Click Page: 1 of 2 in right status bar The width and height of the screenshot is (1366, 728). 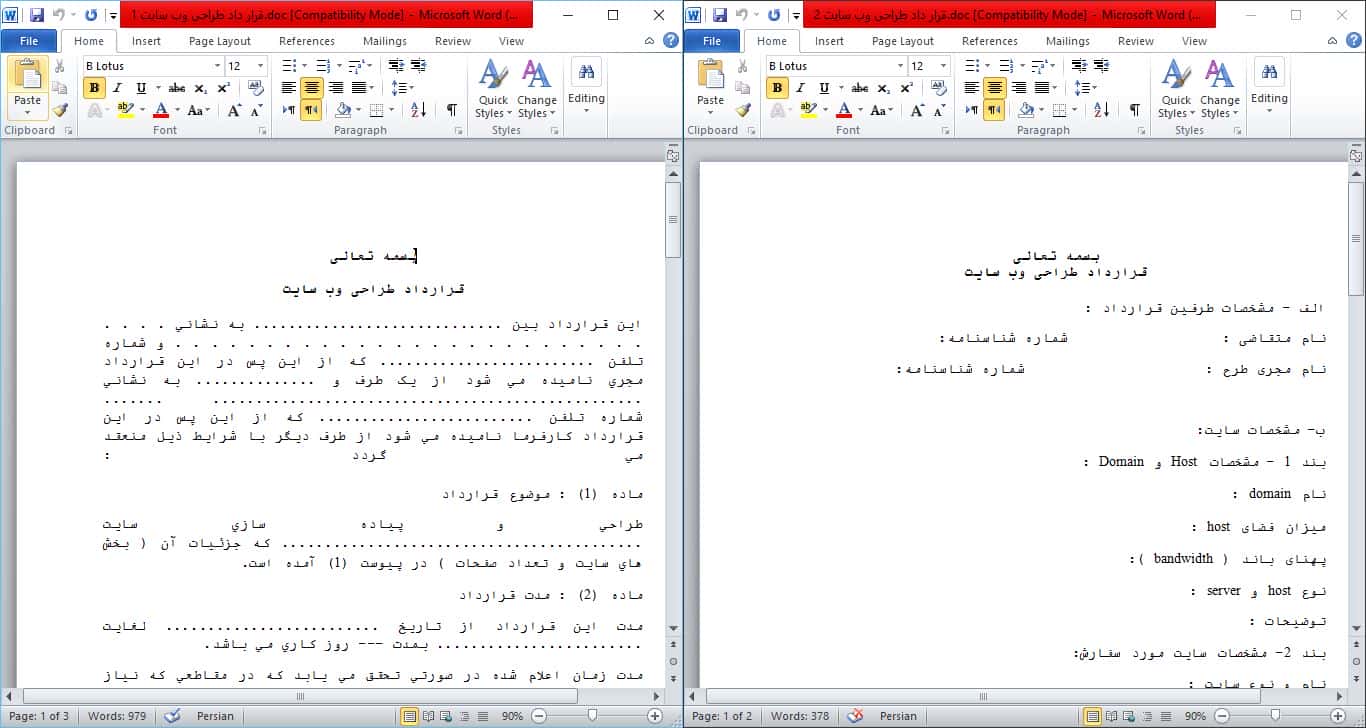click(x=723, y=716)
